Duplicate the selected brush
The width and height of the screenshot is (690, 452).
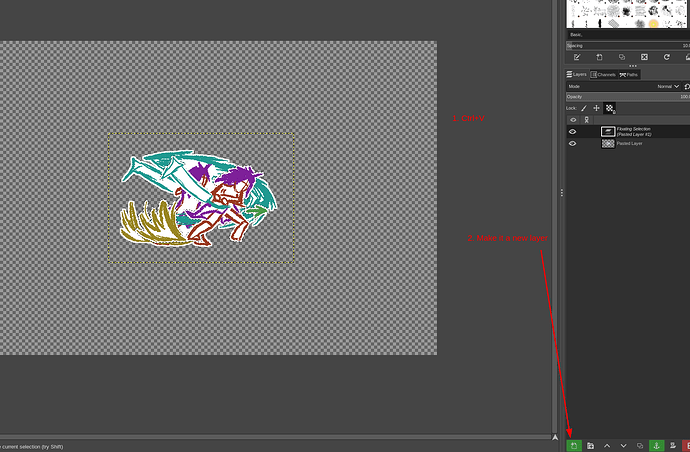(x=622, y=57)
